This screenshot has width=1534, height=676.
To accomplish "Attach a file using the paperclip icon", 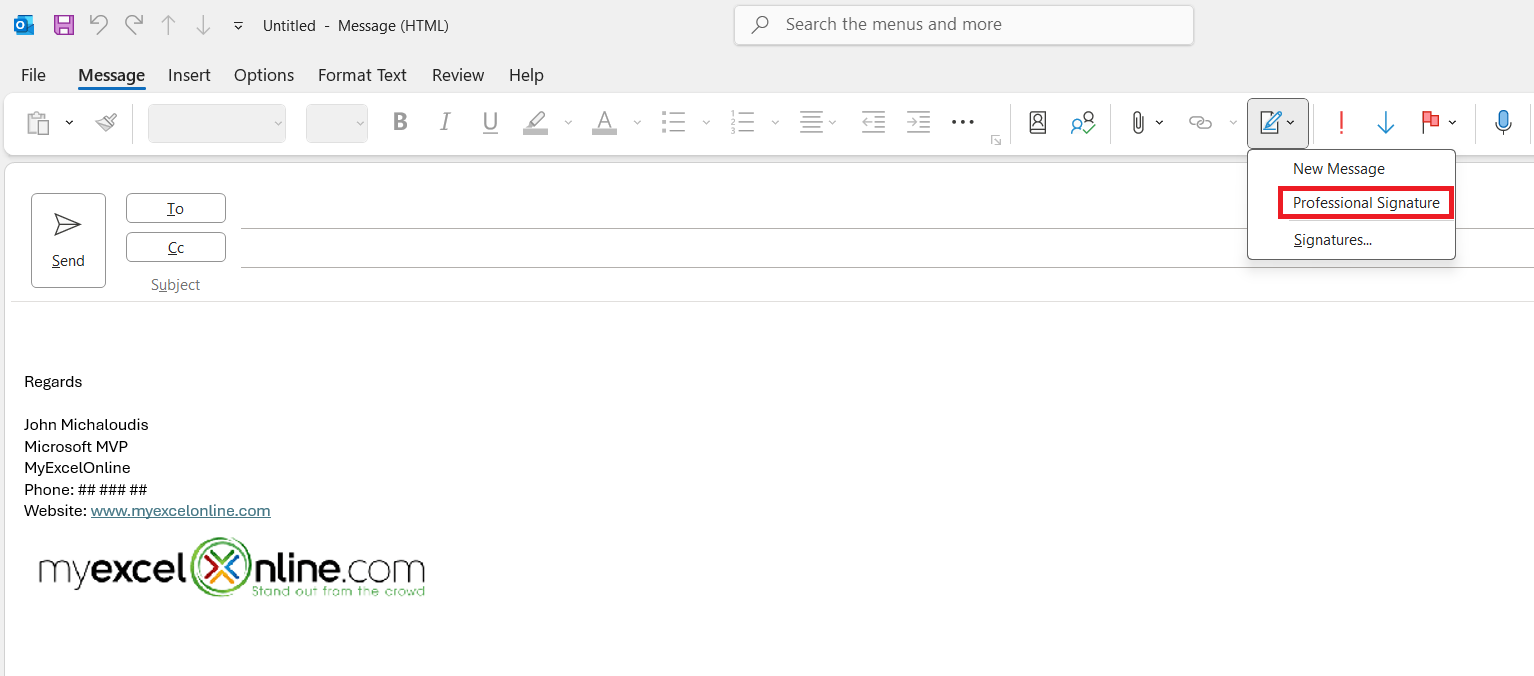I will click(x=1138, y=122).
